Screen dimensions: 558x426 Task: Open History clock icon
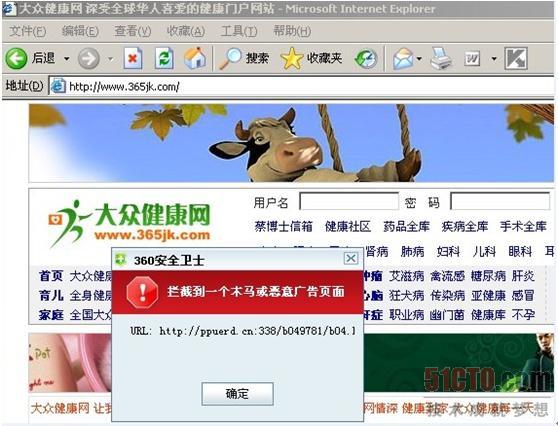tap(366, 59)
